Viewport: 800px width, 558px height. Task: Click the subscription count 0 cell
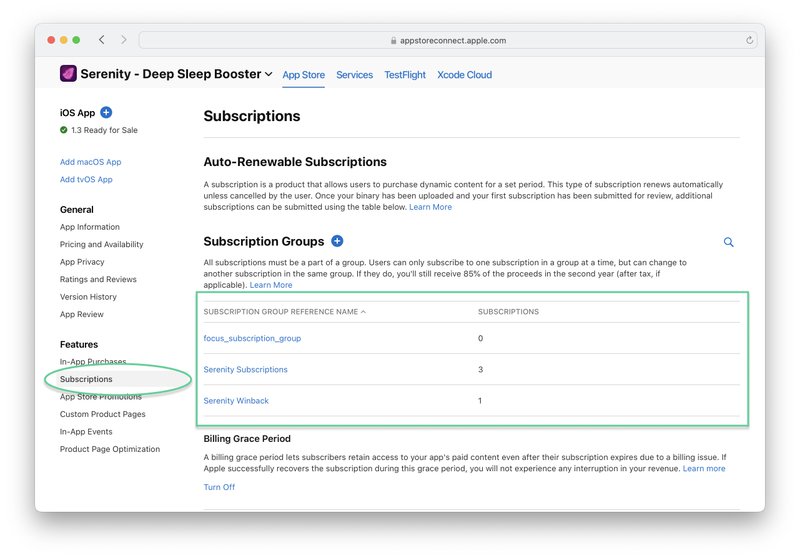click(x=481, y=338)
